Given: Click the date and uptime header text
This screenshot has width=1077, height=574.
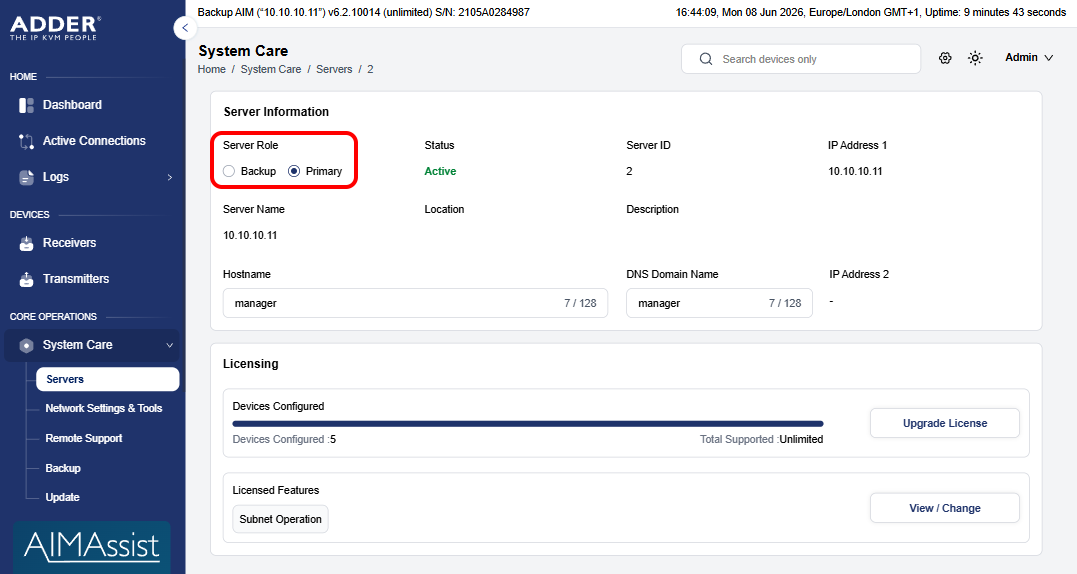Looking at the screenshot, I should [871, 12].
